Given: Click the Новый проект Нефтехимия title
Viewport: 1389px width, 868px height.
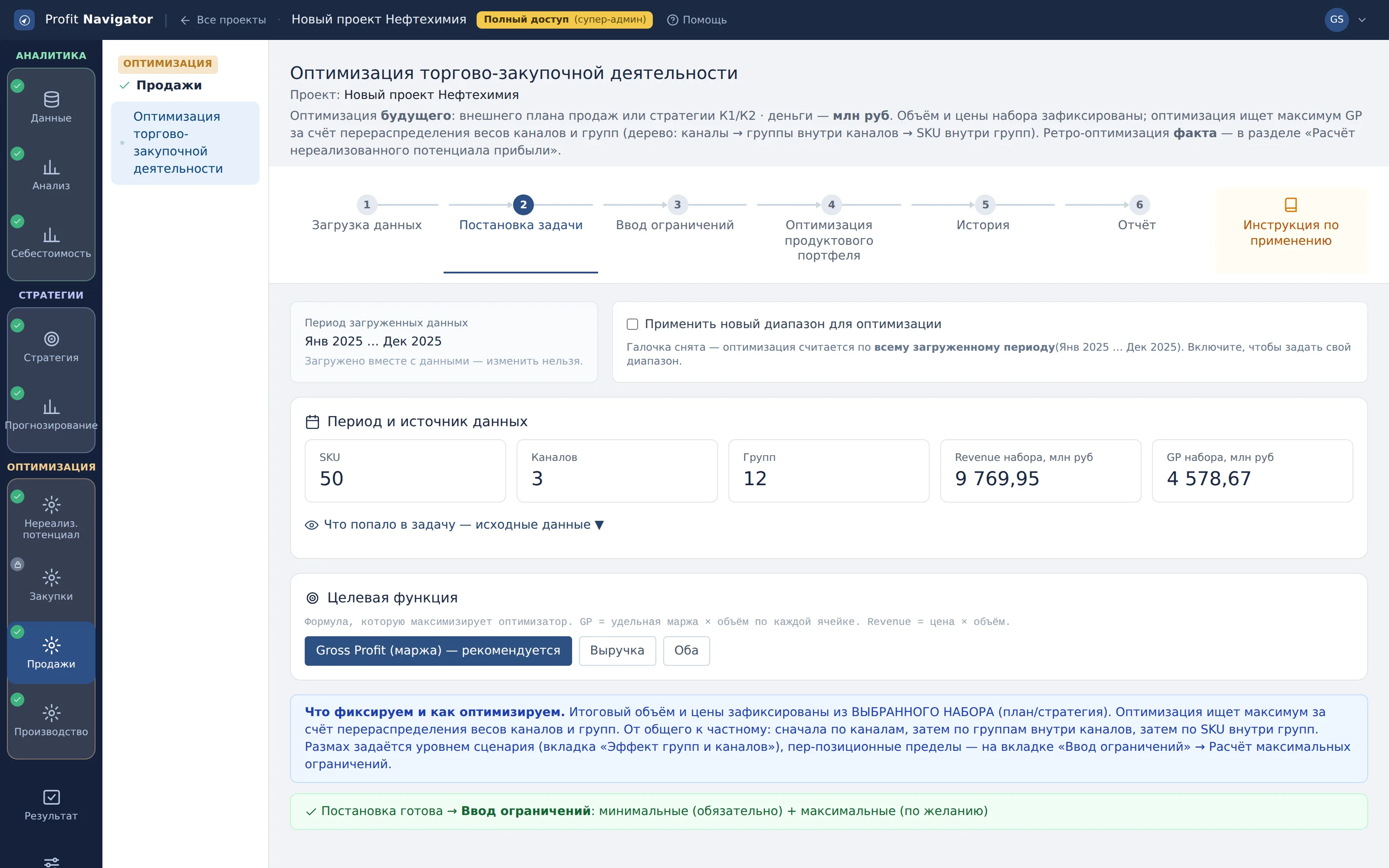Looking at the screenshot, I should 379,20.
